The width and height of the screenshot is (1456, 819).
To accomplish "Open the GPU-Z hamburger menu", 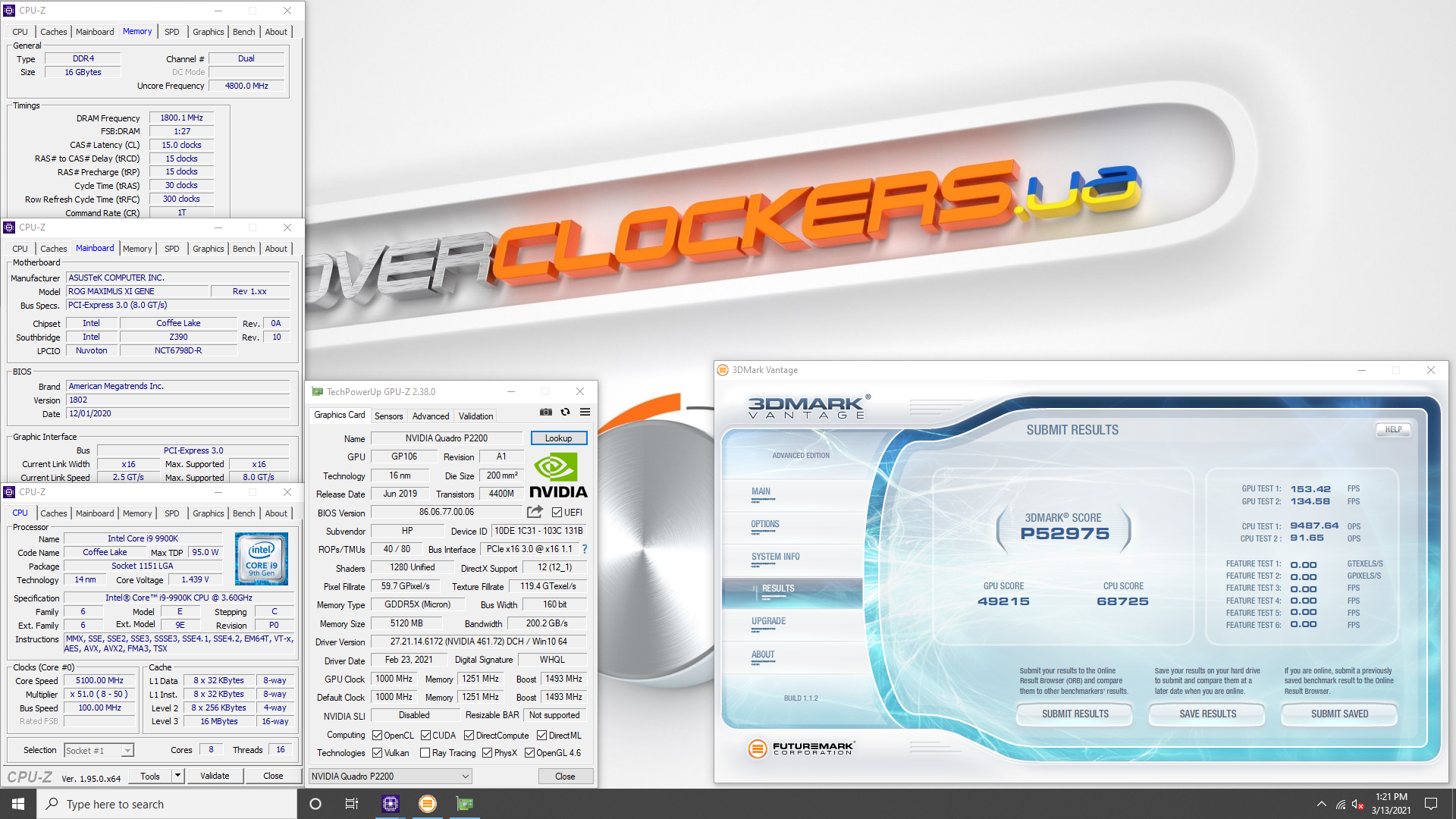I will coord(585,412).
